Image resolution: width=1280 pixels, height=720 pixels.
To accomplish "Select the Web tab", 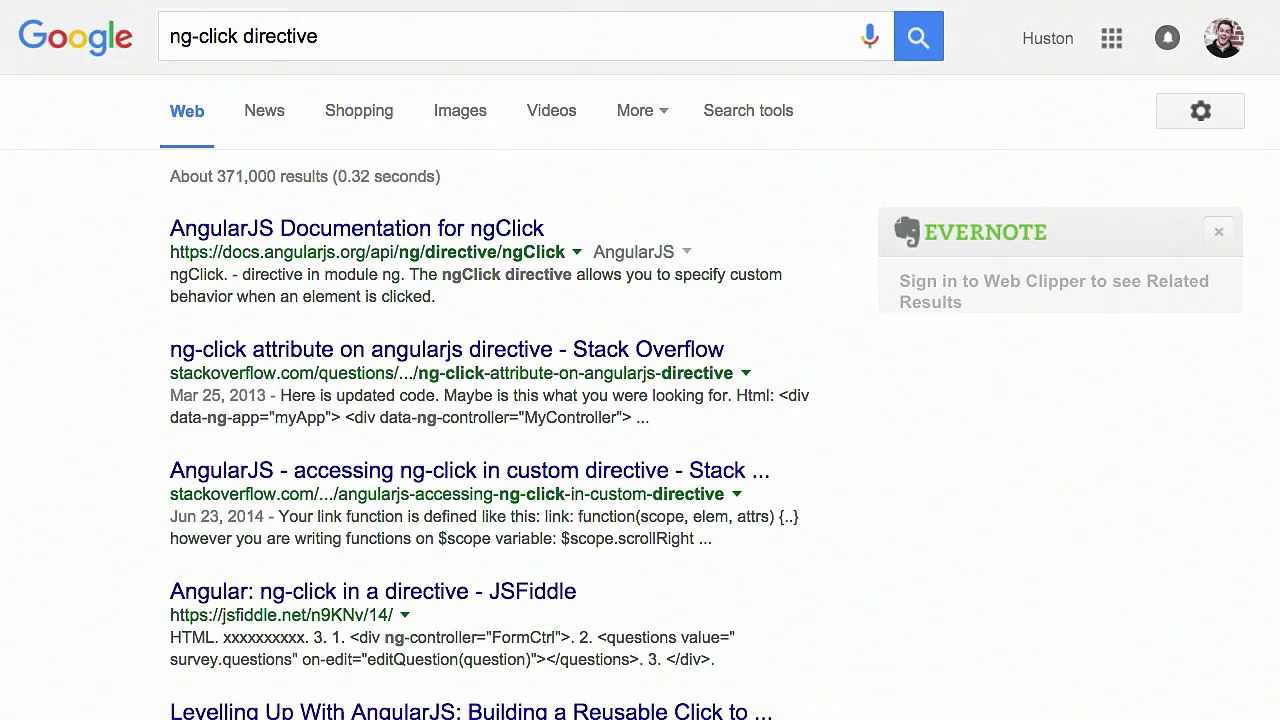I will (x=187, y=111).
